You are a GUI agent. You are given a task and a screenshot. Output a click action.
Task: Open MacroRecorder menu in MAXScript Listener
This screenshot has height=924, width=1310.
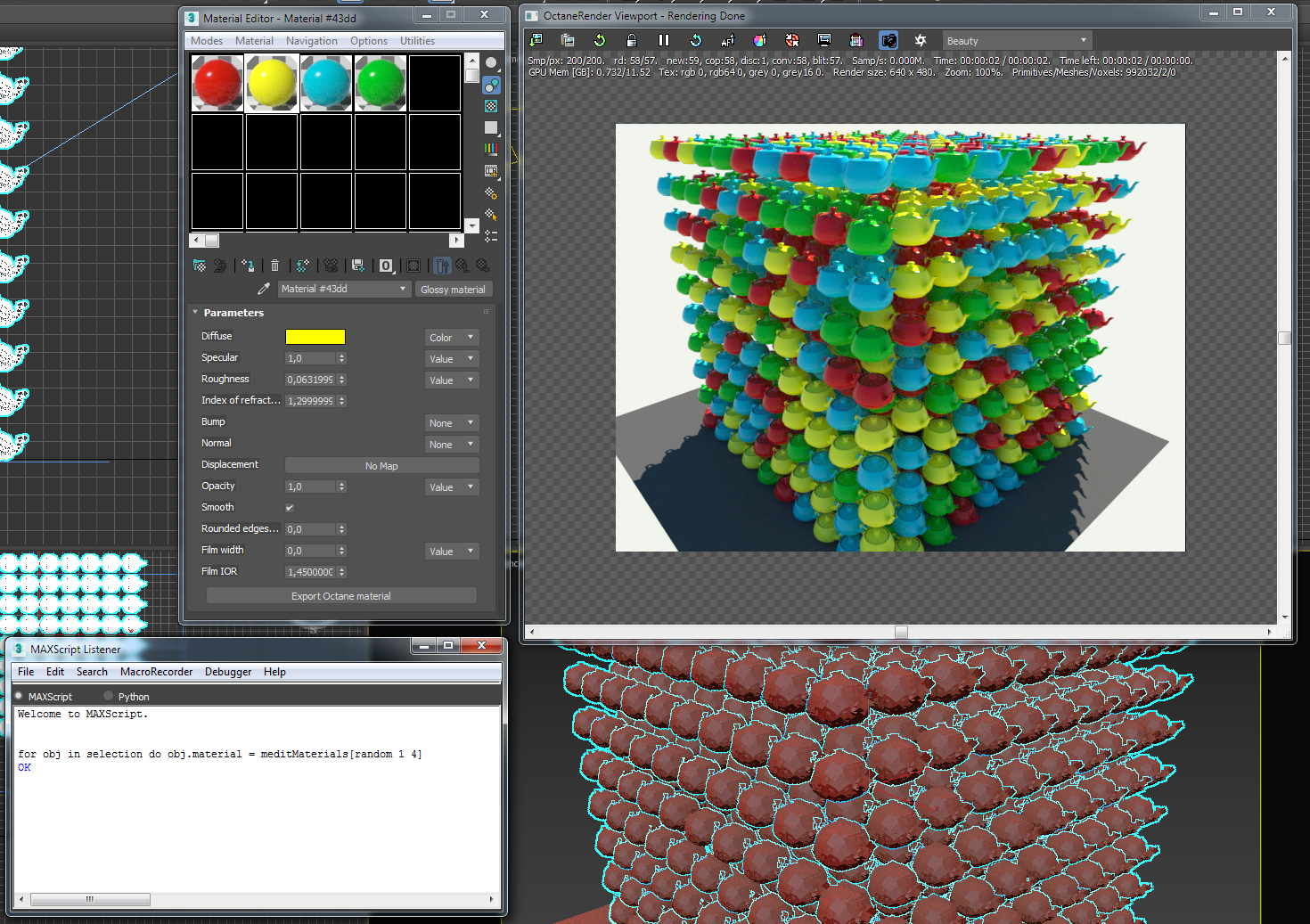(x=157, y=672)
